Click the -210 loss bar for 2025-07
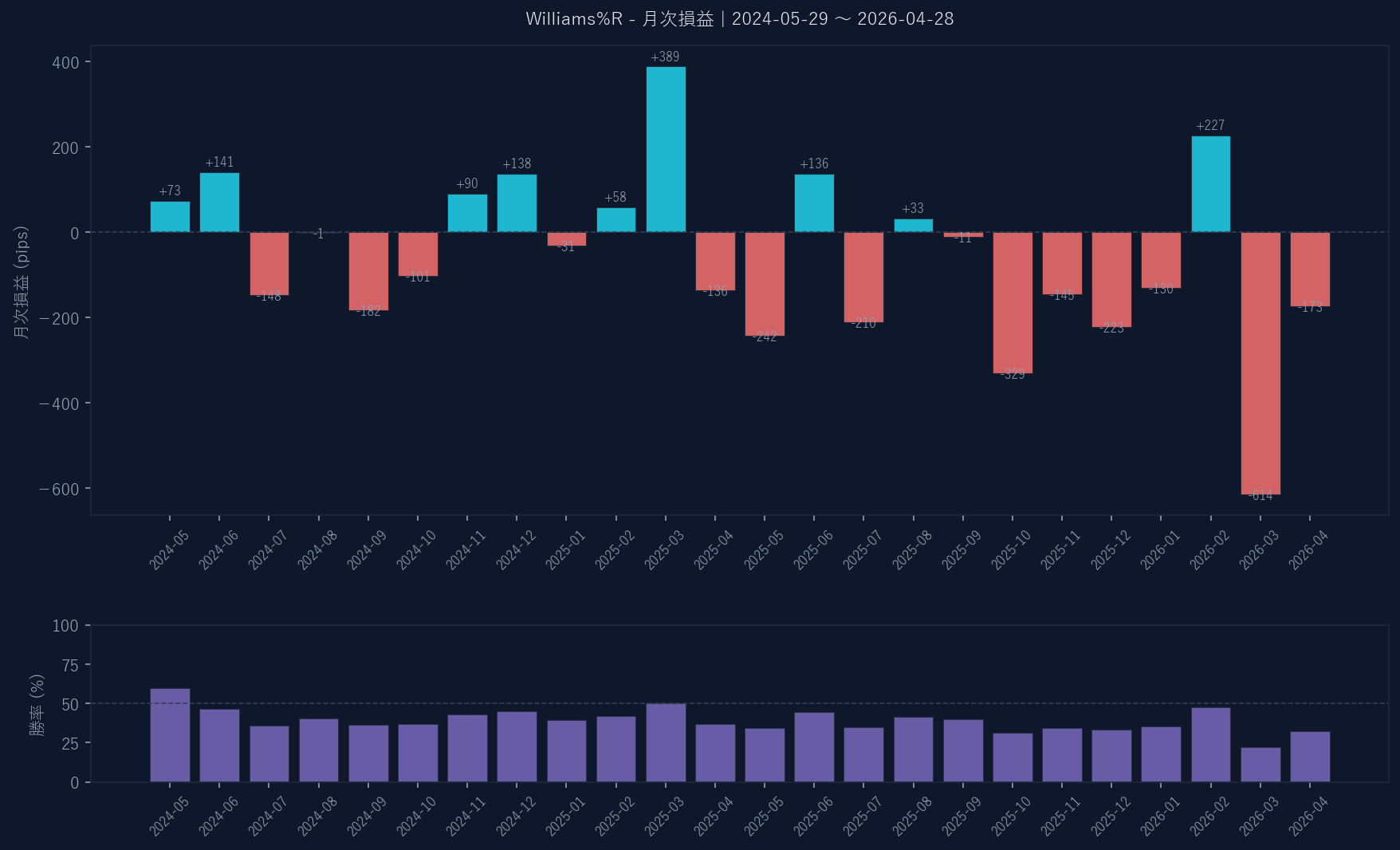The height and width of the screenshot is (850, 1400). point(863,277)
